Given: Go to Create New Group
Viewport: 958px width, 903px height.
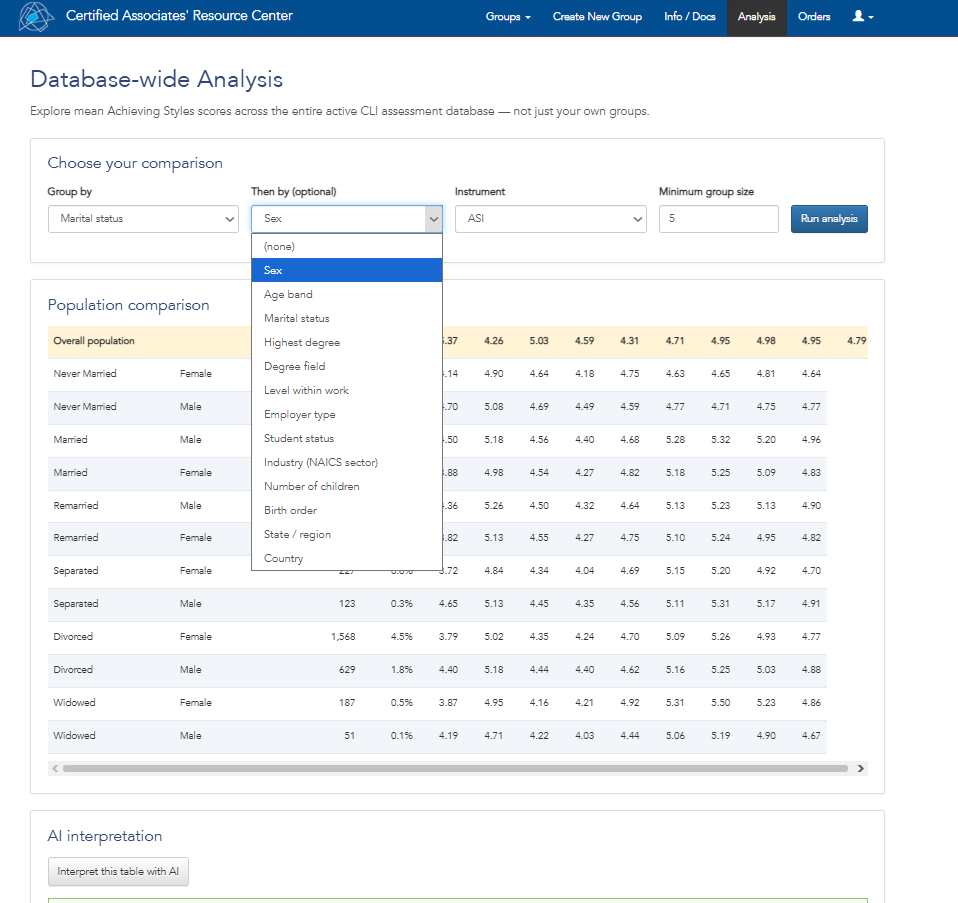Looking at the screenshot, I should pos(598,16).
